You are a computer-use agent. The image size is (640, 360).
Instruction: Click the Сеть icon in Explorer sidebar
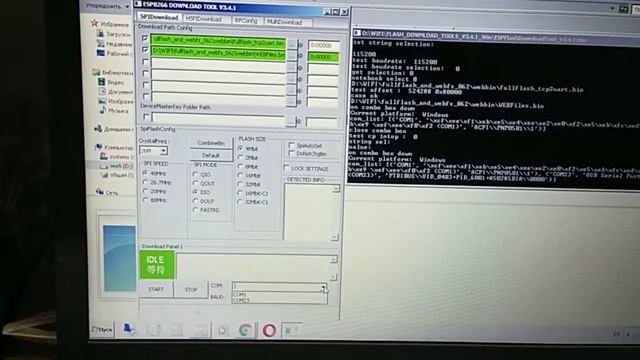99,192
